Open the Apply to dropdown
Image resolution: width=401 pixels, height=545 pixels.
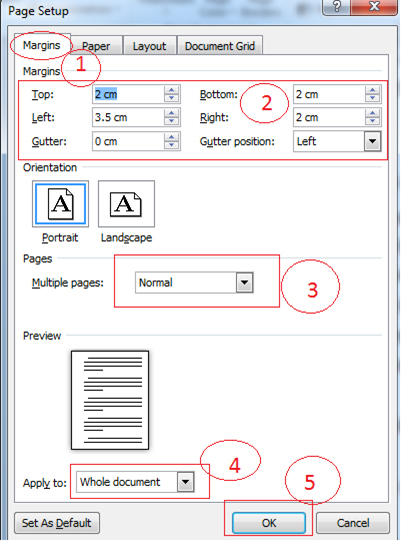[186, 482]
